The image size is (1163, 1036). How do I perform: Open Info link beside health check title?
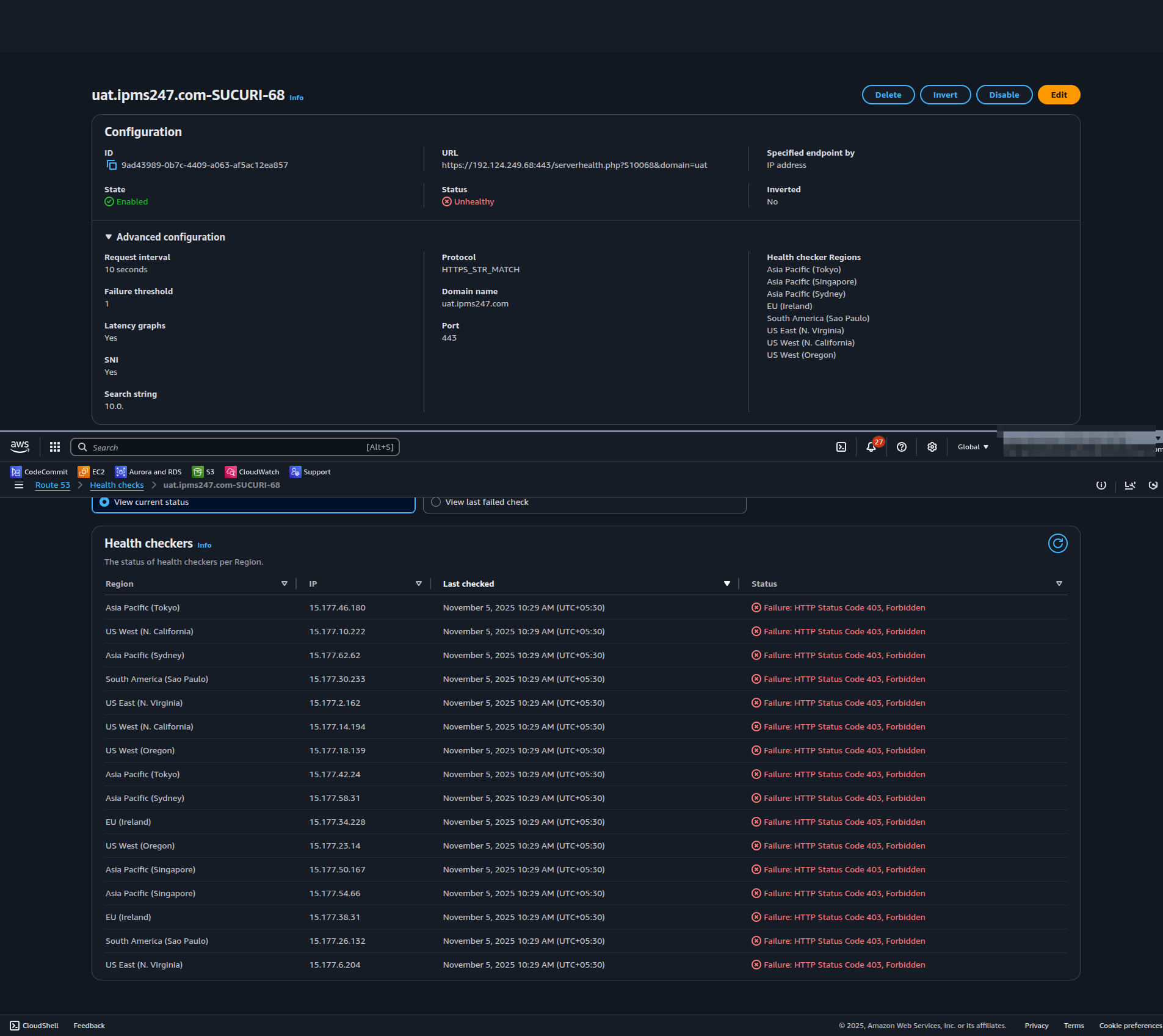pos(296,98)
